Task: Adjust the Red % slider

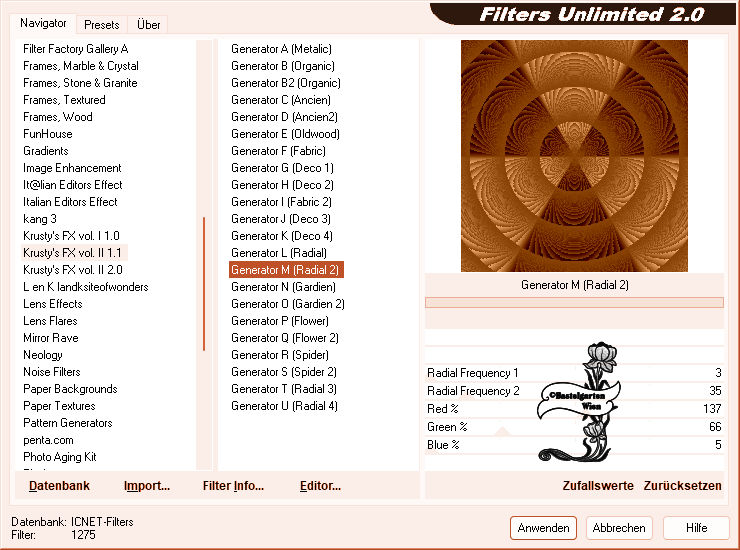Action: [574, 408]
